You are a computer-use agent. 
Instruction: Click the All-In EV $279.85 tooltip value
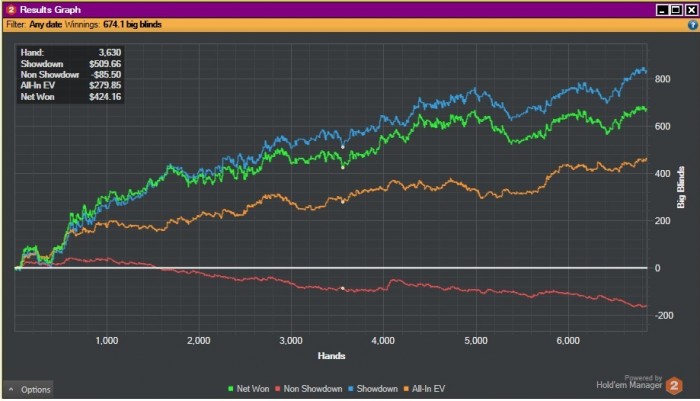105,85
